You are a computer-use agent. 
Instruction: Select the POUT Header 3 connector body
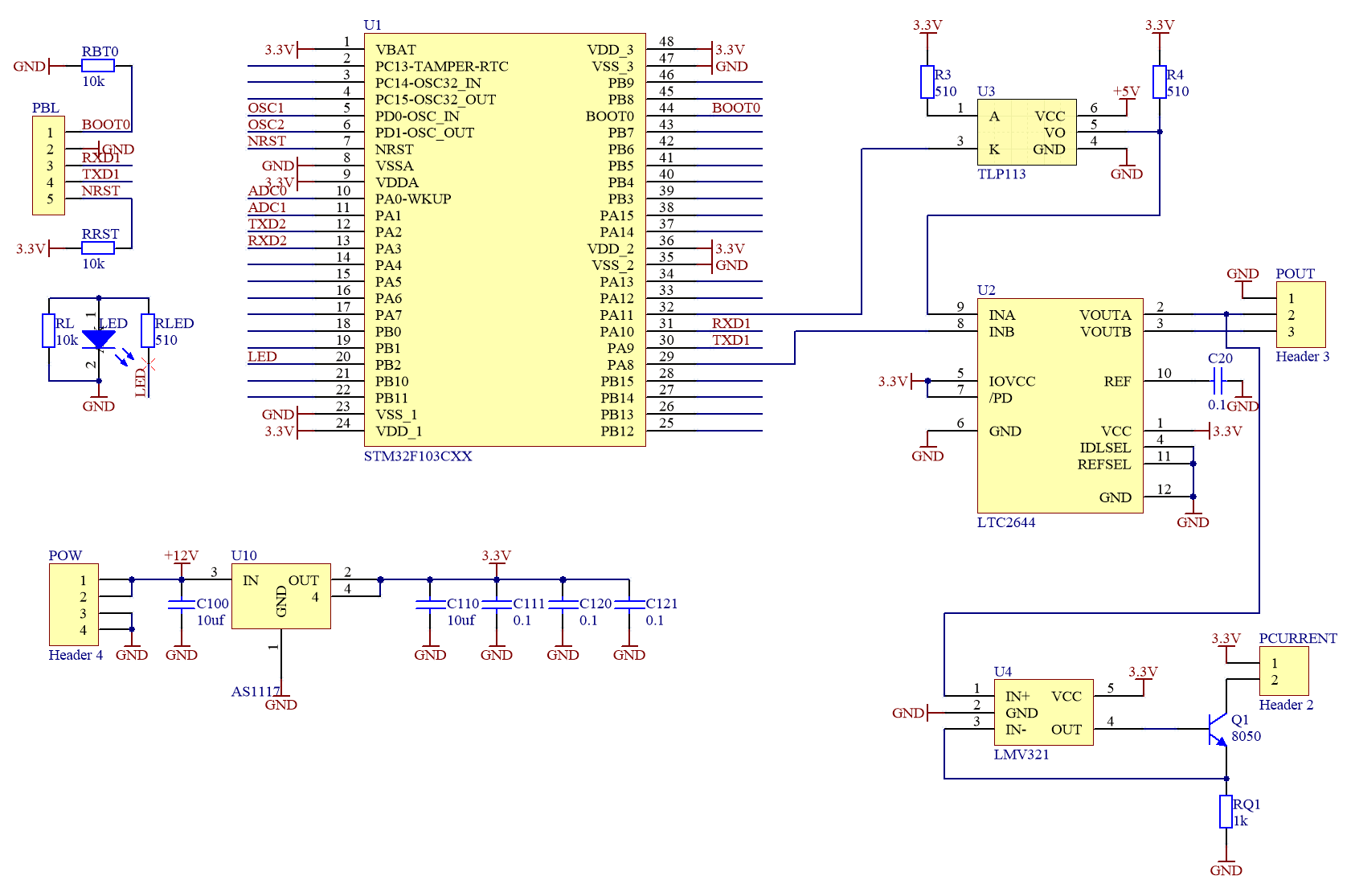1300,315
